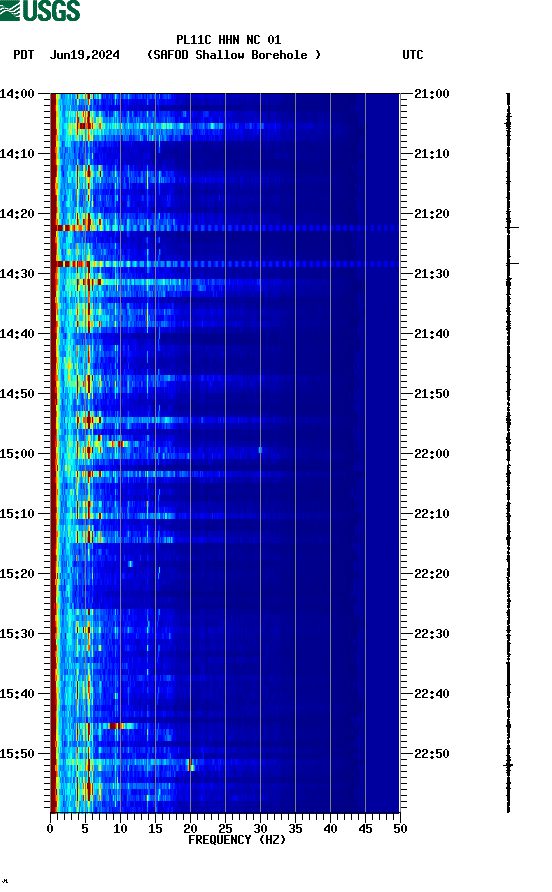This screenshot has width=552, height=892.
Task: Click the seismogram spike near 21:22 UTC
Action: pyautogui.click(x=512, y=228)
